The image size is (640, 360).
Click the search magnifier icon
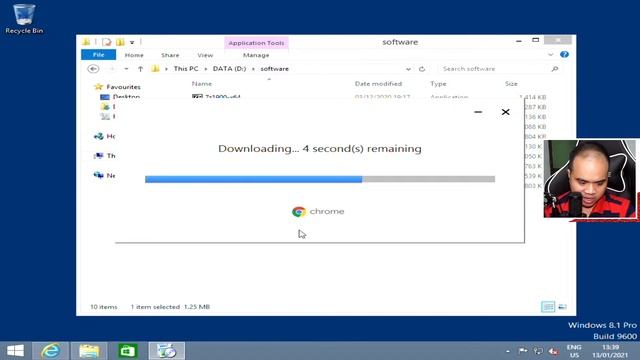[x=555, y=69]
